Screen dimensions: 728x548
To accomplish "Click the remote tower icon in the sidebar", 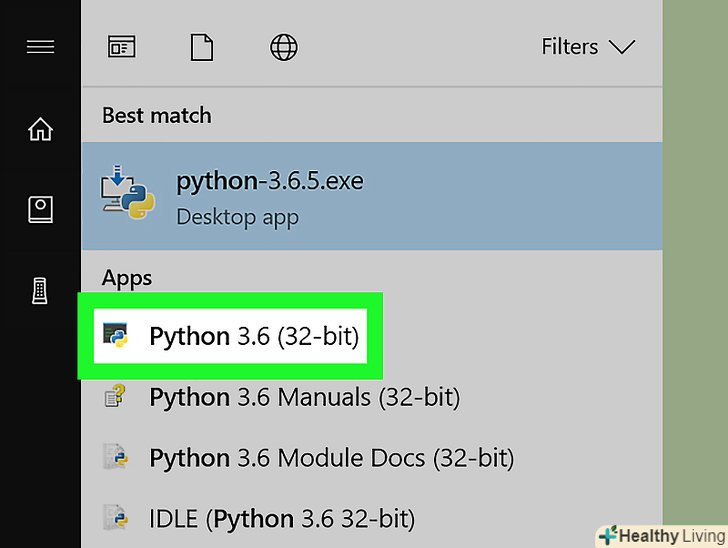I will (40, 290).
